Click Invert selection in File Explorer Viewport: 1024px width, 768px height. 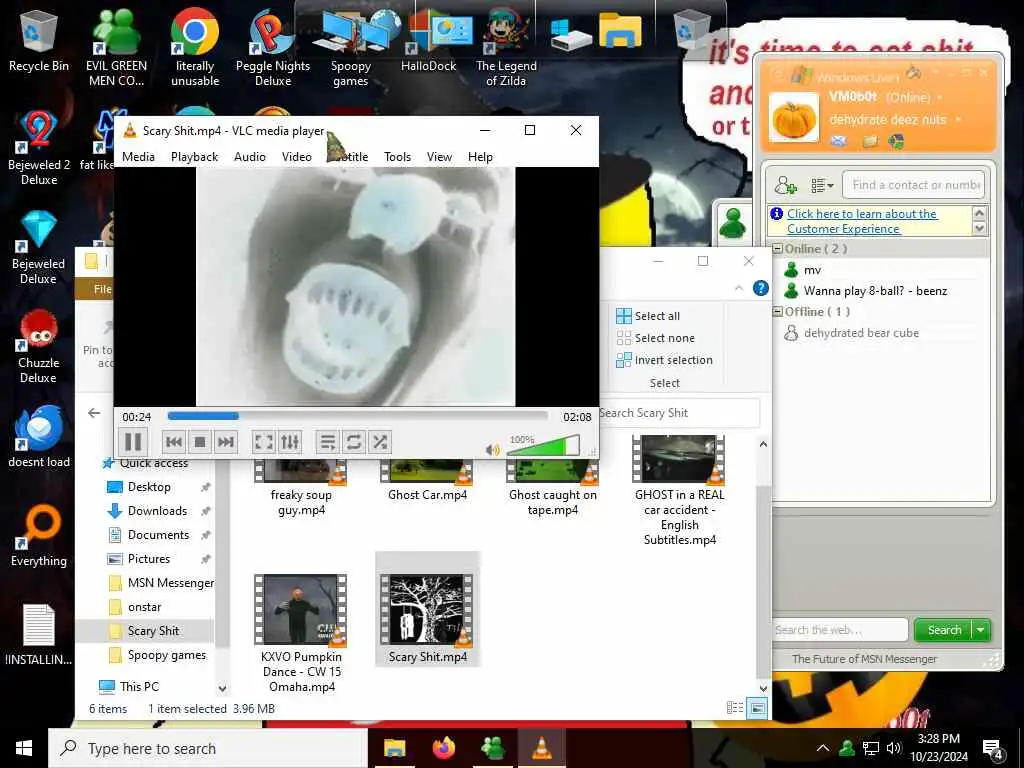665,360
